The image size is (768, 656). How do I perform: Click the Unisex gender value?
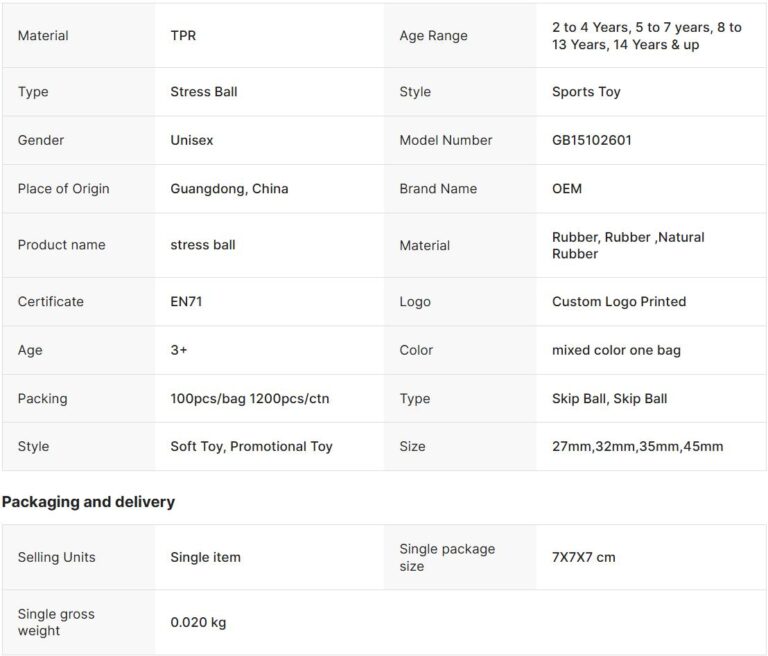(x=192, y=140)
